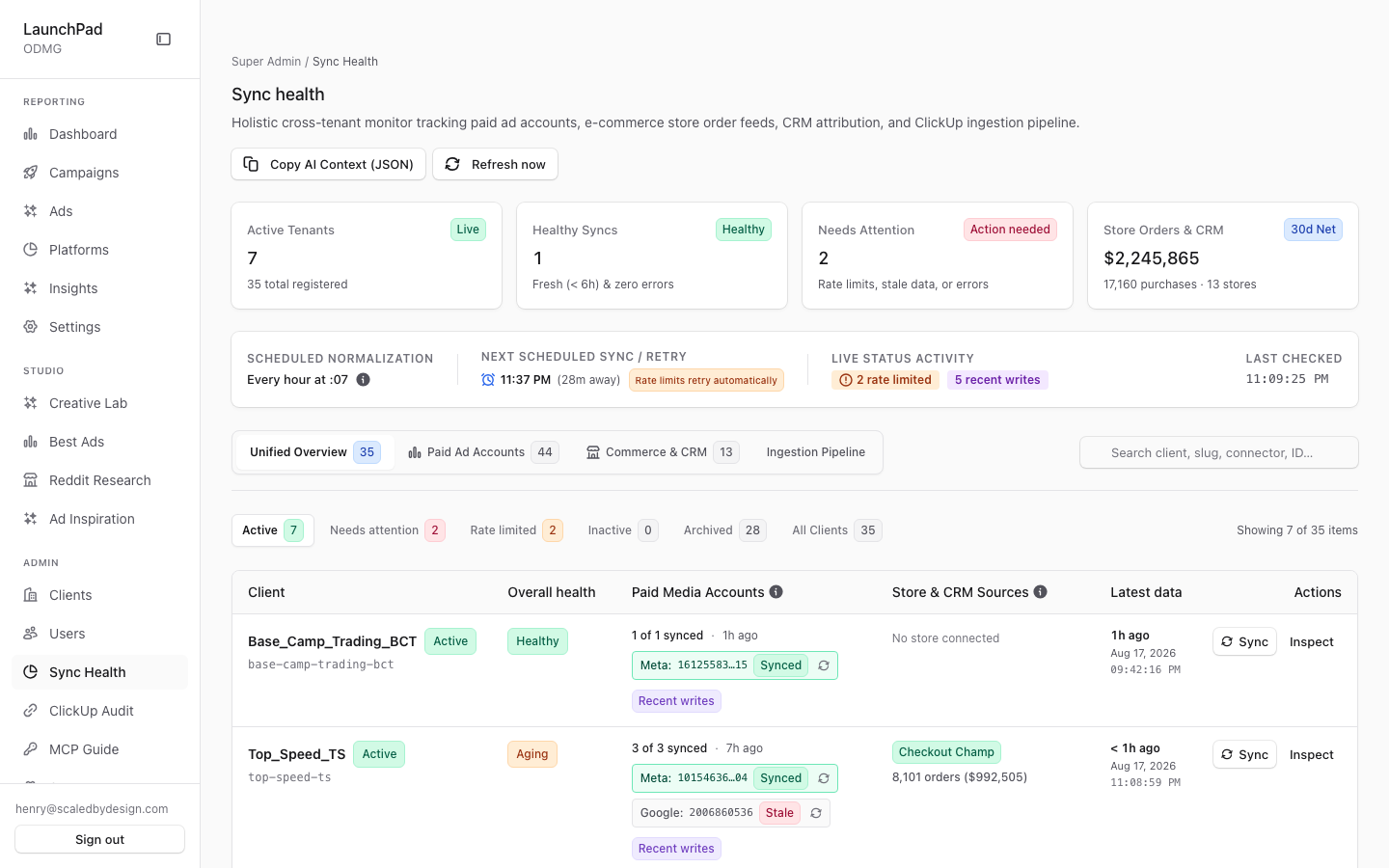Click the Clients building icon in sidebar

(x=31, y=595)
